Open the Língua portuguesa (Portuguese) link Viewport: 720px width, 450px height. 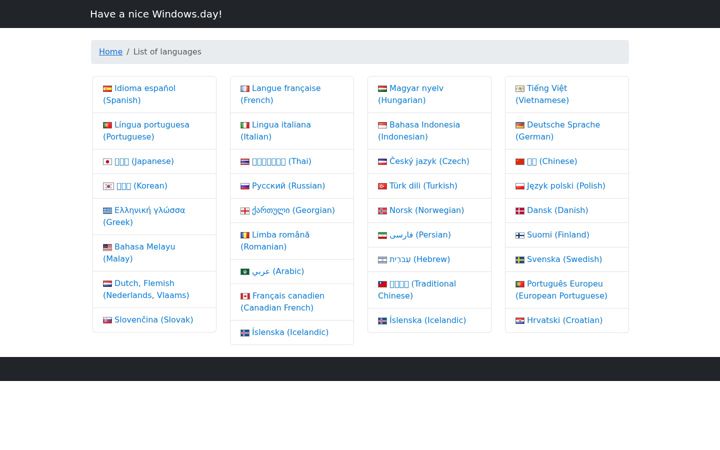click(x=146, y=131)
